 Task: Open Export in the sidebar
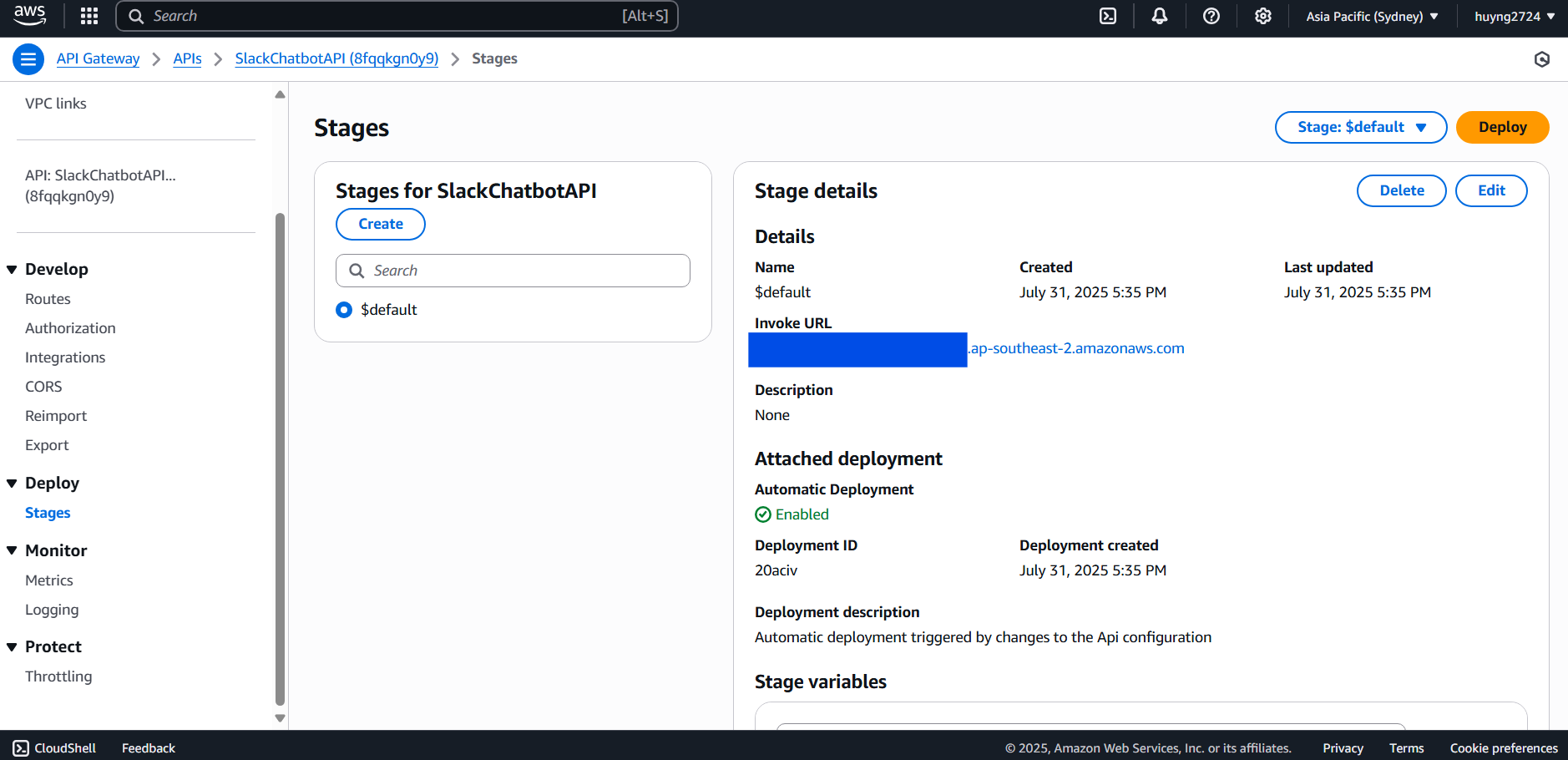point(47,445)
